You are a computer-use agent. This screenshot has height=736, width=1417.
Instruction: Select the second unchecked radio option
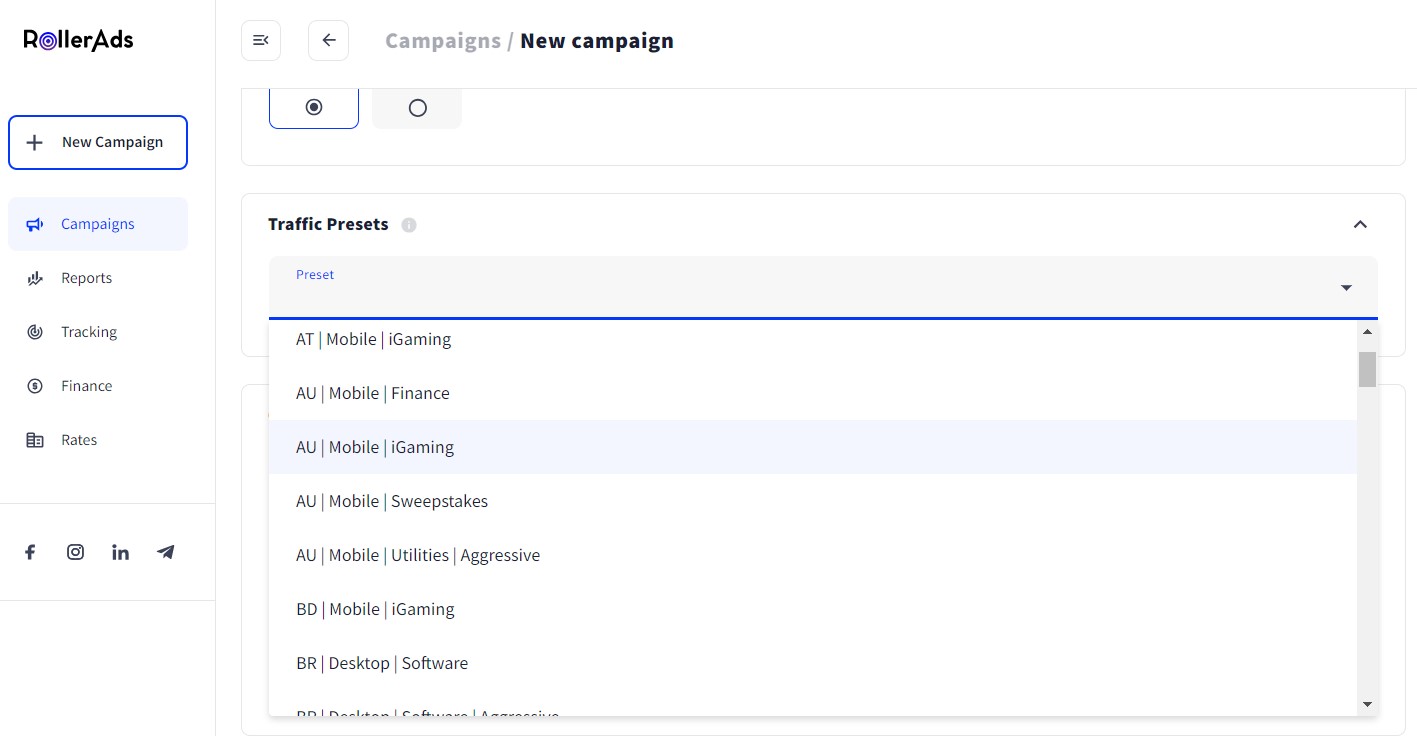click(x=417, y=108)
